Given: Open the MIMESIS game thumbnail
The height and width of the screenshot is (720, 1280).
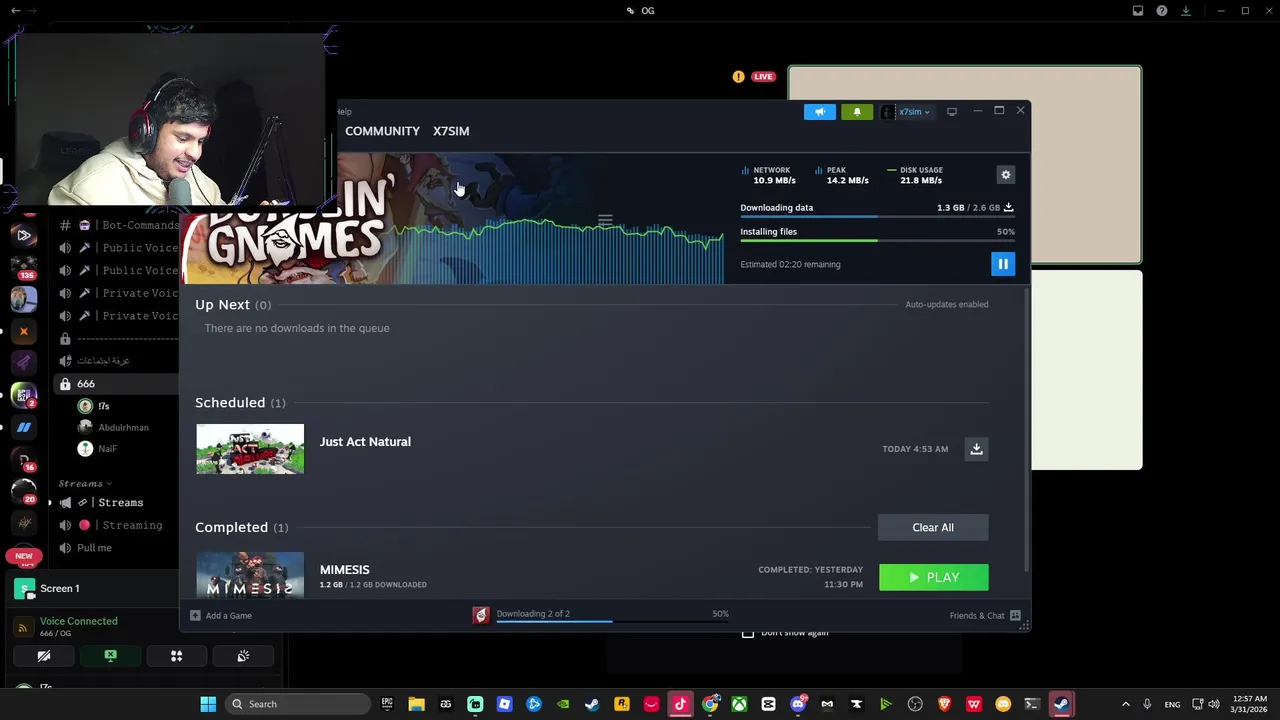Looking at the screenshot, I should click(x=250, y=574).
